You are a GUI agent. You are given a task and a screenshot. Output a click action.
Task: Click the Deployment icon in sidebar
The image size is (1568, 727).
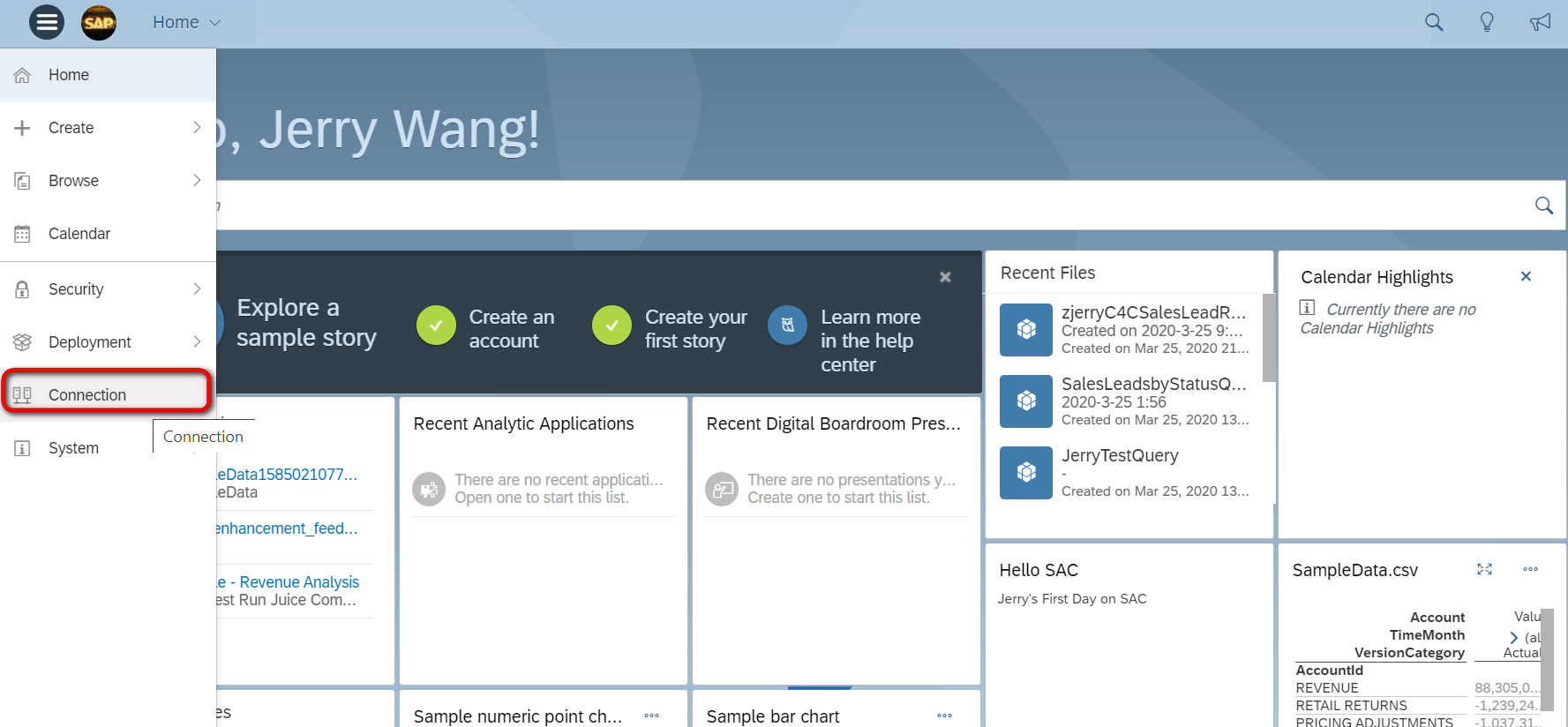tap(22, 342)
